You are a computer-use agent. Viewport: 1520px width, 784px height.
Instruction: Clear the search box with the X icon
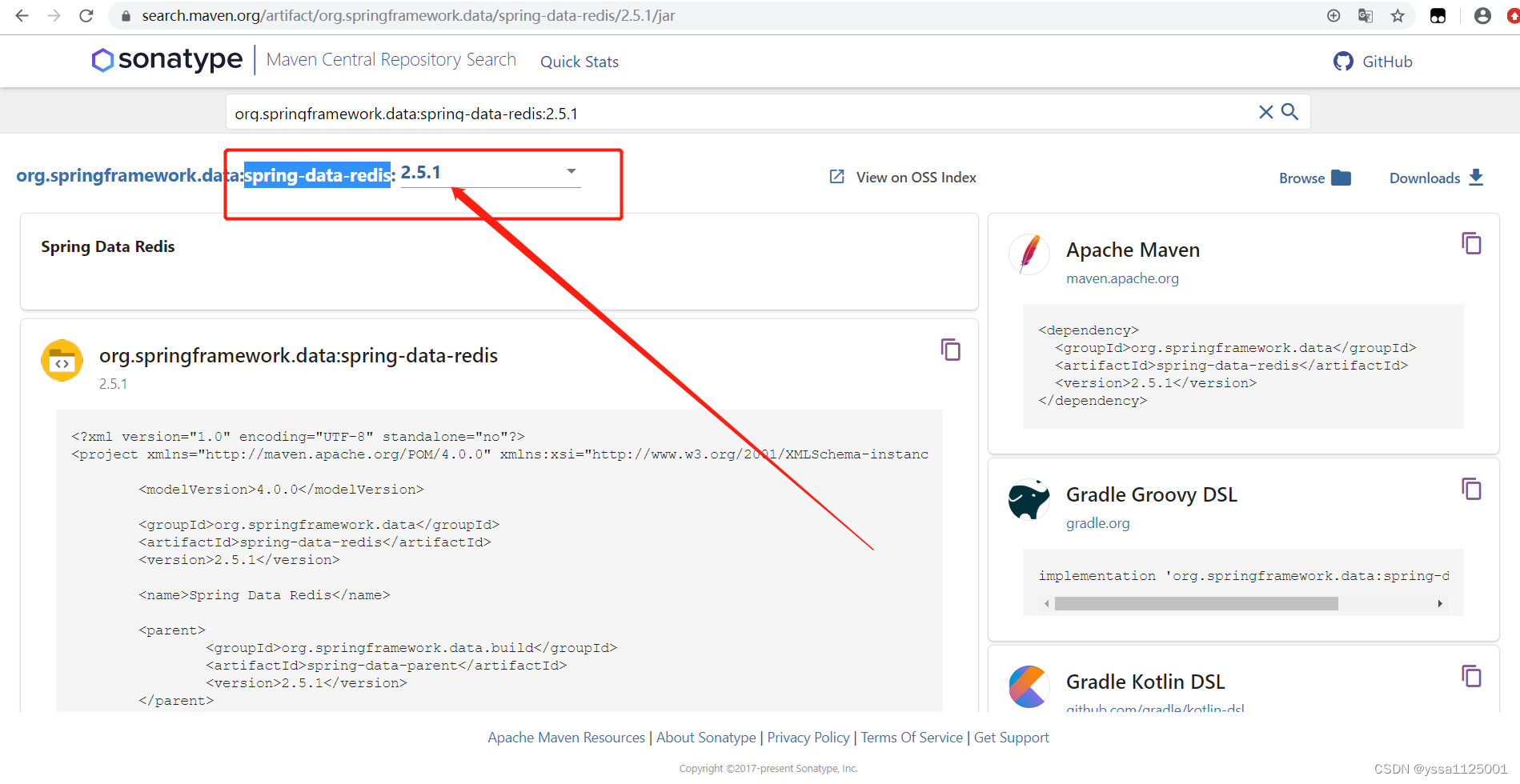pyautogui.click(x=1265, y=112)
